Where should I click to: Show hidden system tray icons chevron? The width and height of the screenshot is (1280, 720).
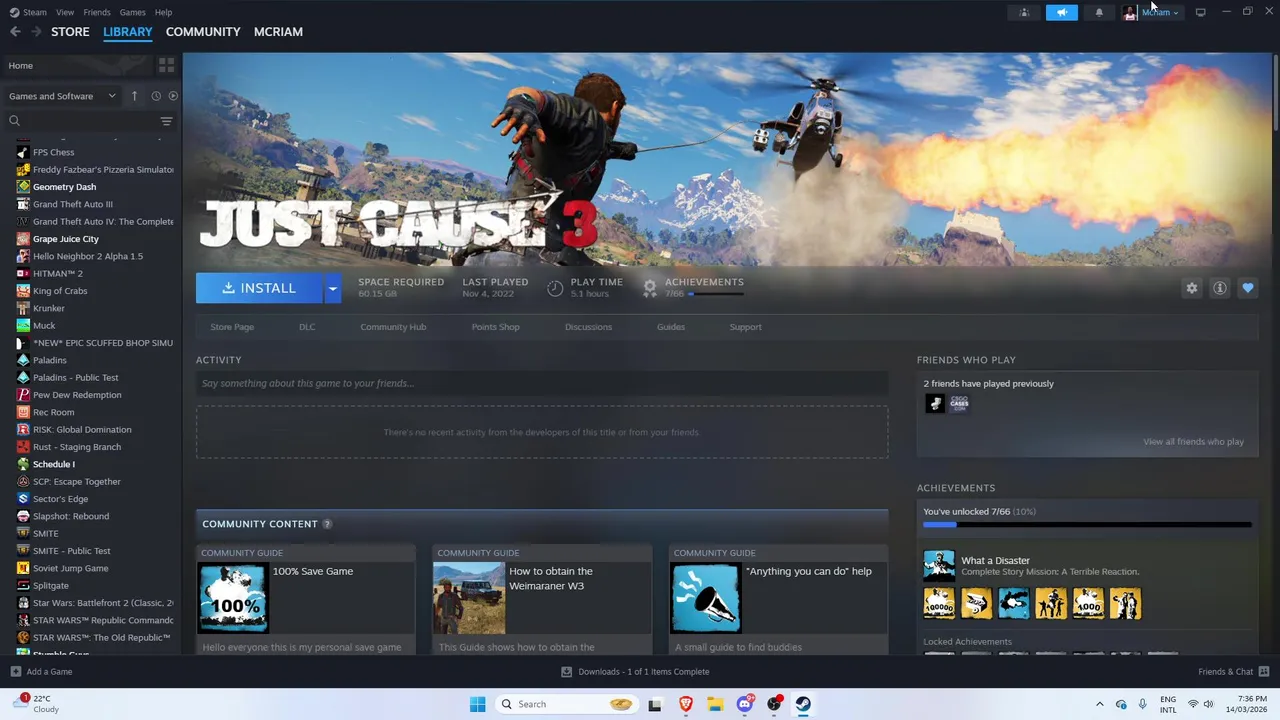pos(1100,704)
